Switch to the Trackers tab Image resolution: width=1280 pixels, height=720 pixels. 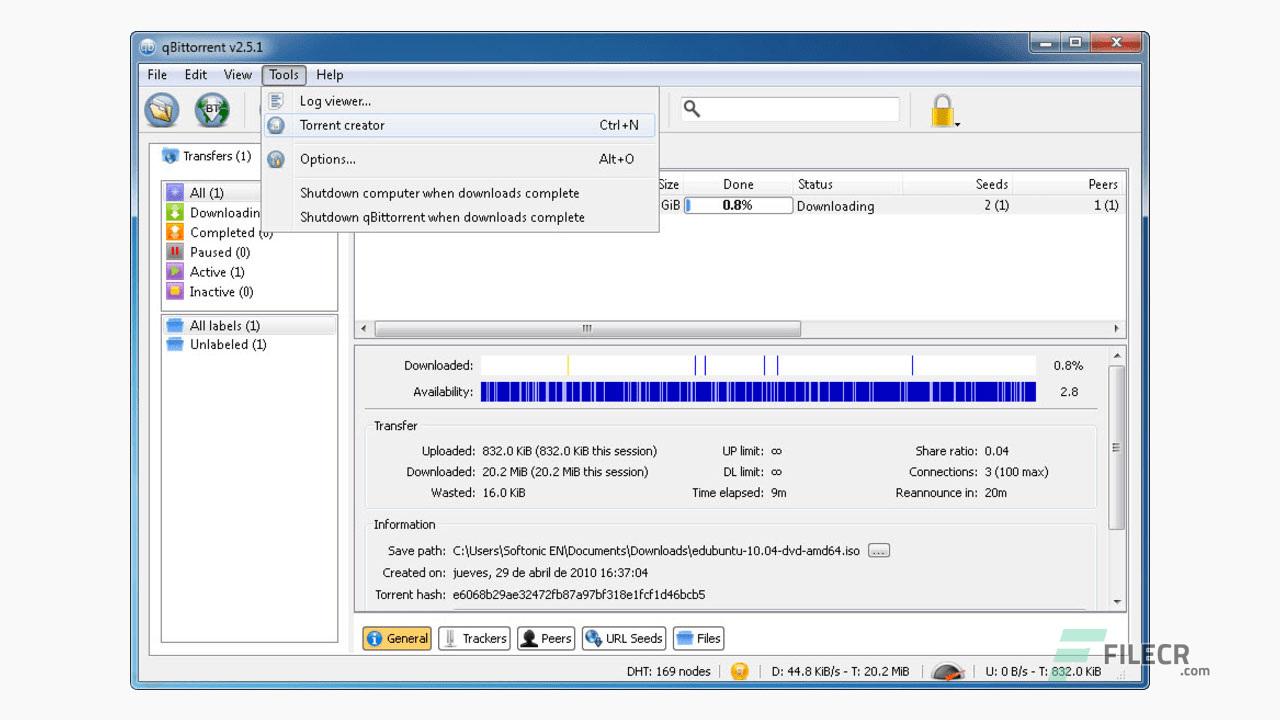coord(475,638)
